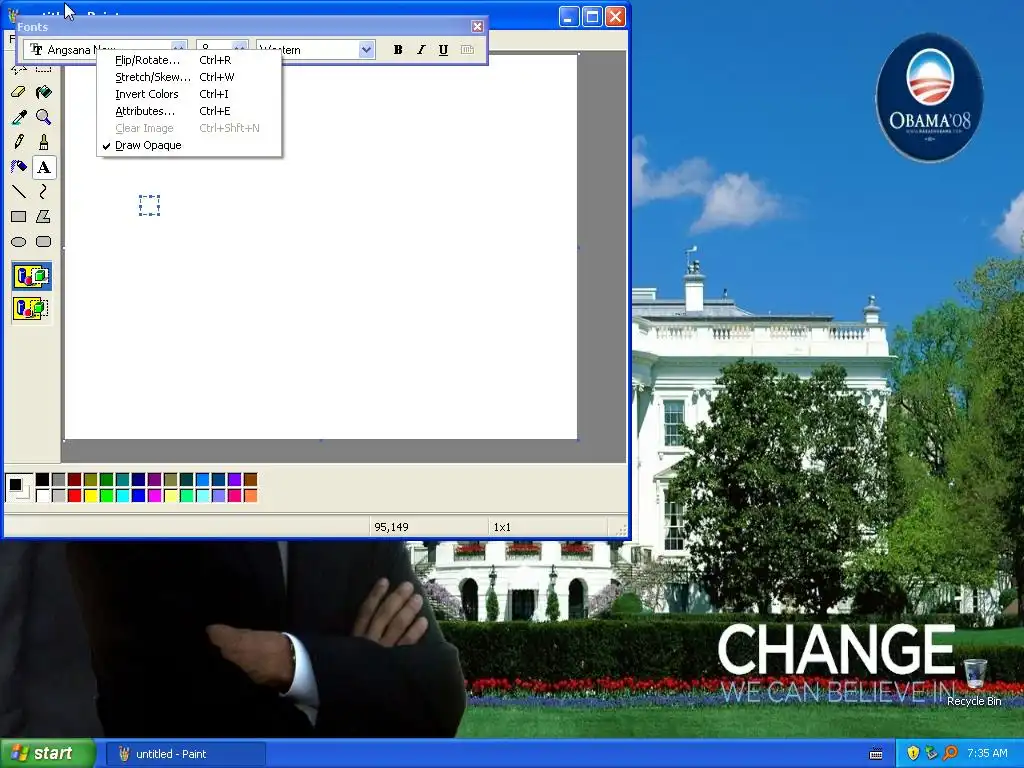
Task: Select the Ellipse shape tool
Action: click(x=18, y=242)
